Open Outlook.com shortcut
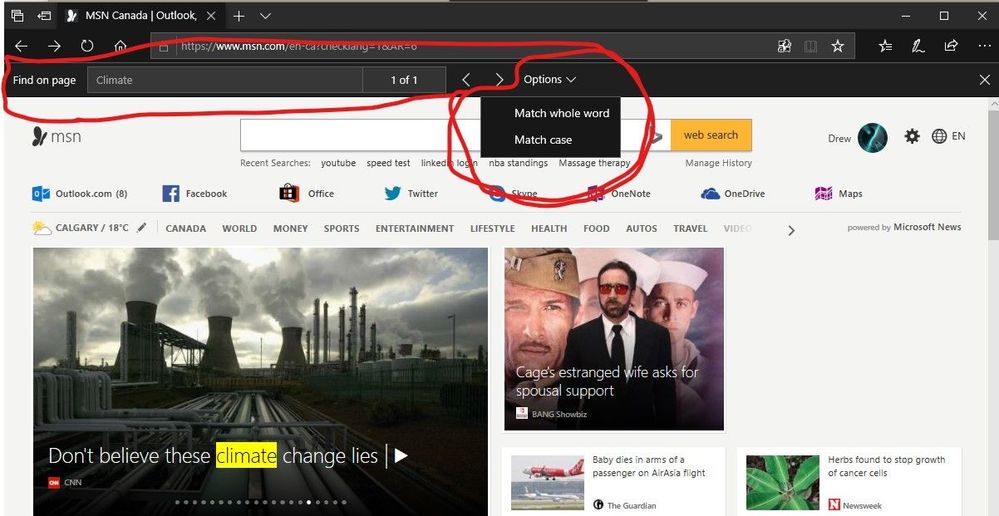Viewport: 999px width, 516px height. (x=80, y=194)
